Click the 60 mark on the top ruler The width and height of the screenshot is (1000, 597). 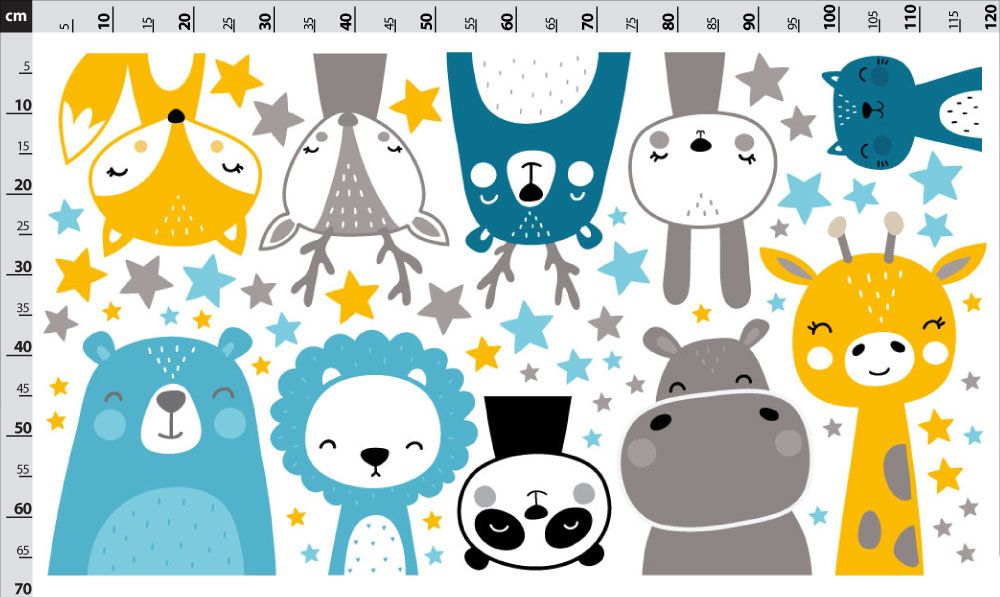click(x=508, y=21)
